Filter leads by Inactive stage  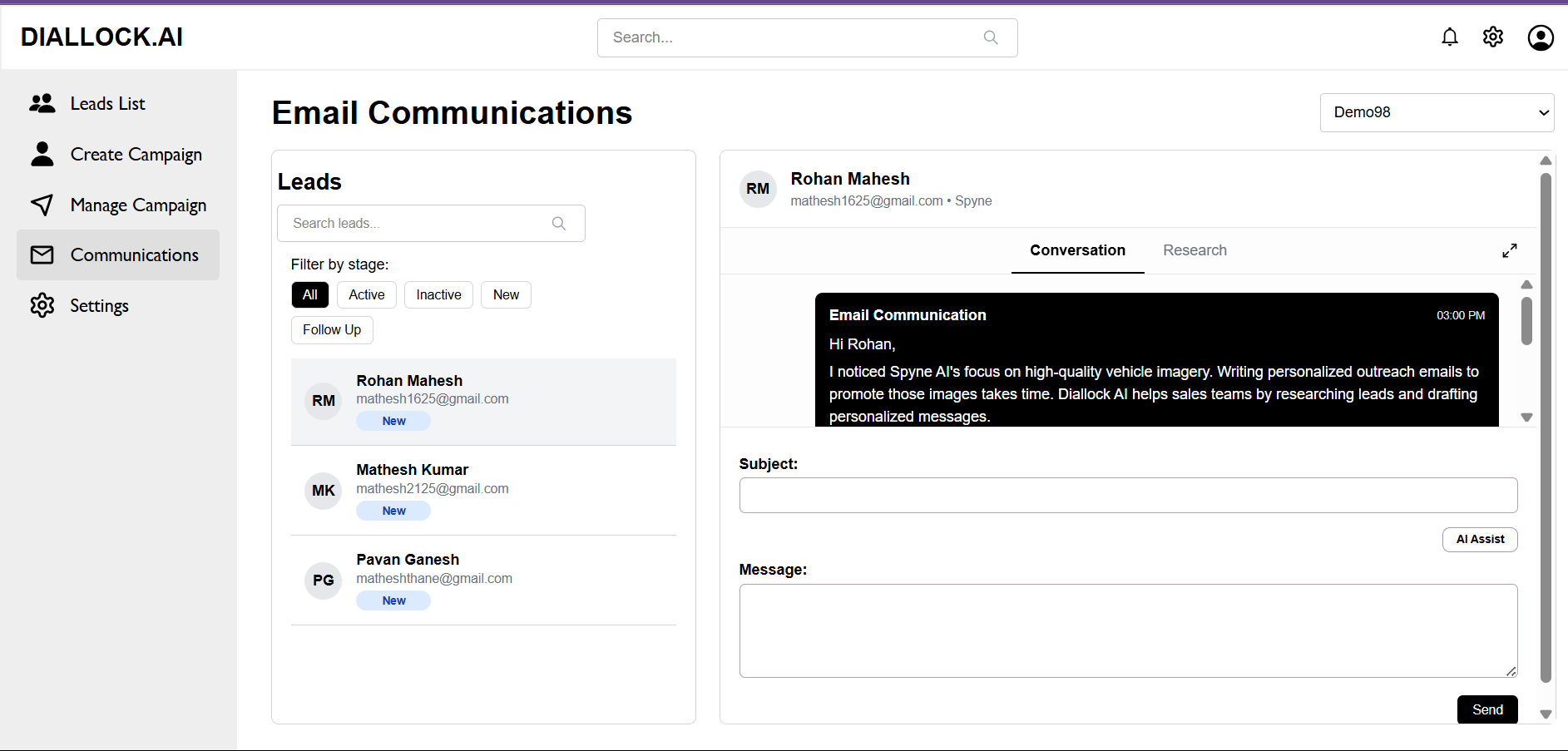[x=438, y=294]
